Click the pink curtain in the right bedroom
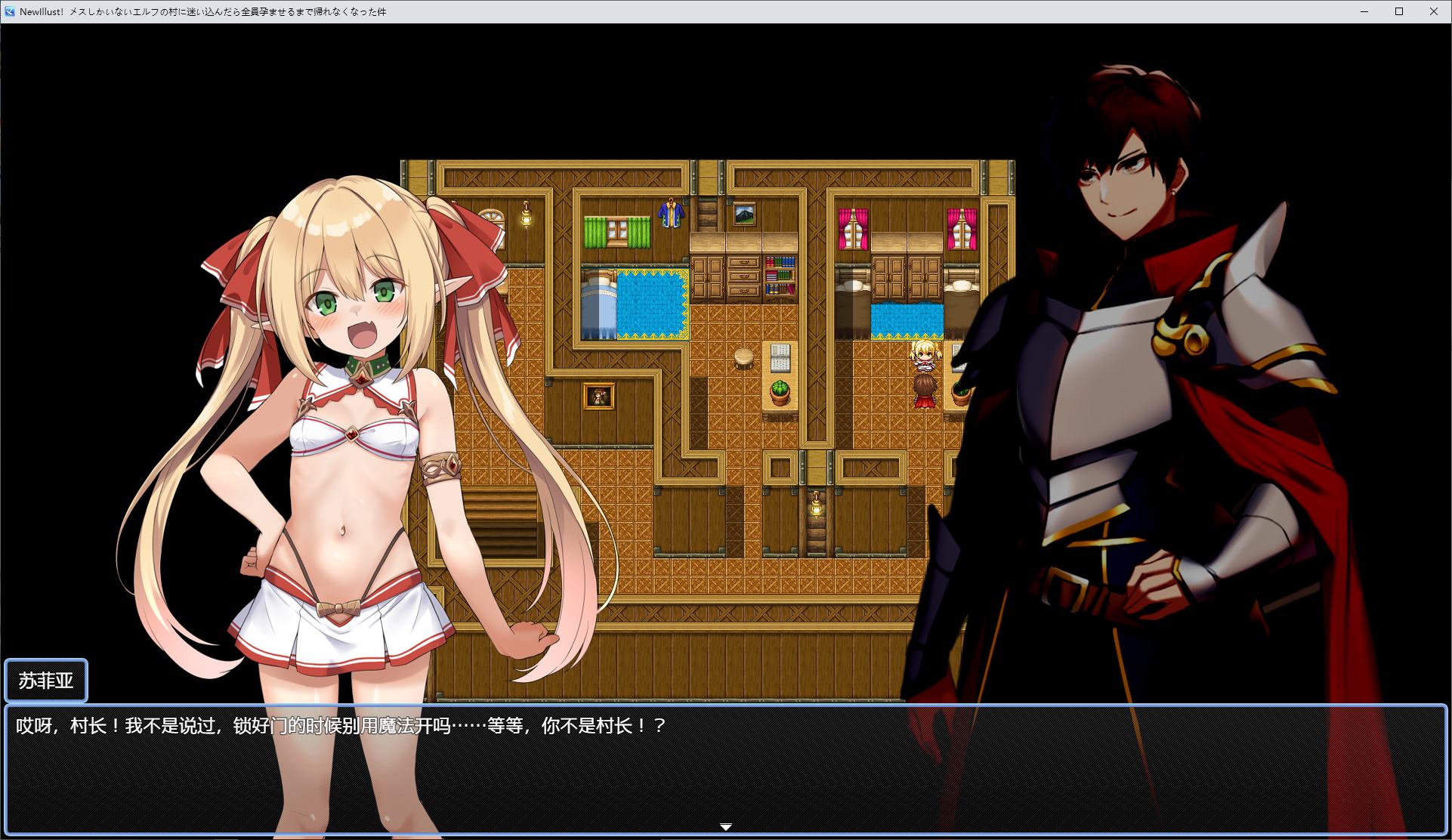This screenshot has height=840, width=1452. (x=854, y=227)
